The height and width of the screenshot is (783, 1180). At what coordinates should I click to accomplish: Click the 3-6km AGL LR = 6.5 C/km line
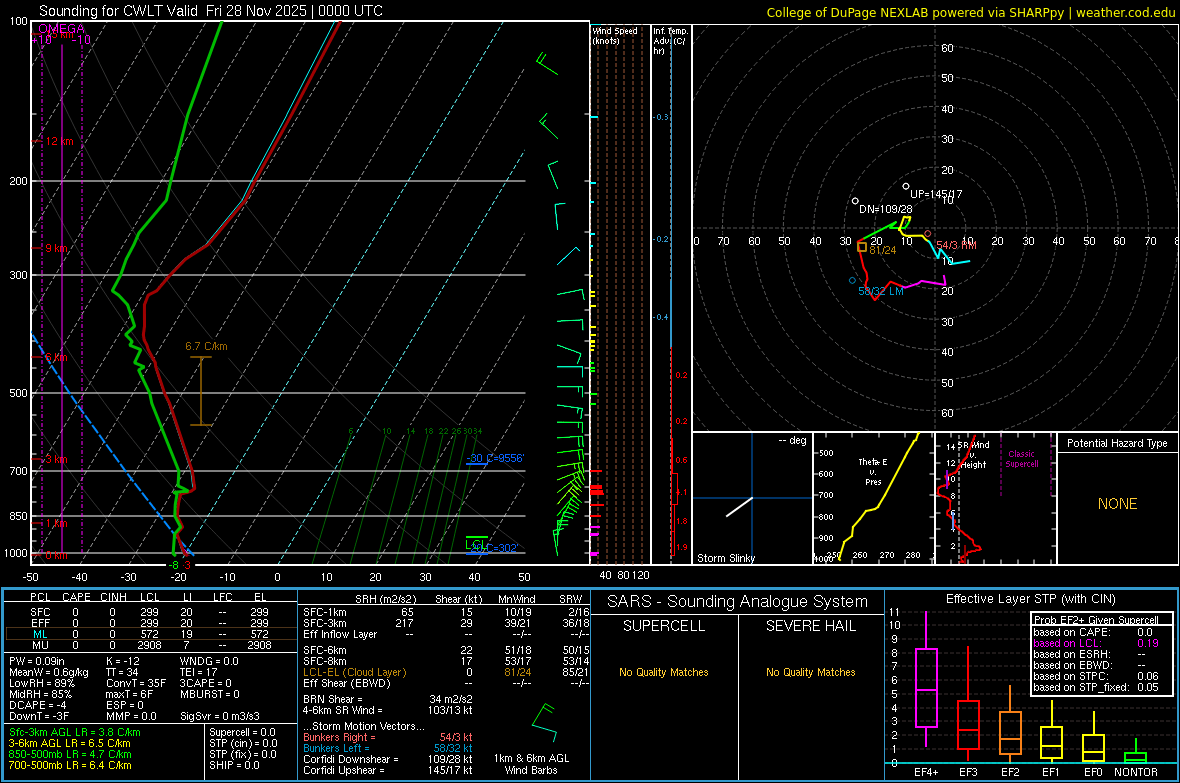point(69,742)
